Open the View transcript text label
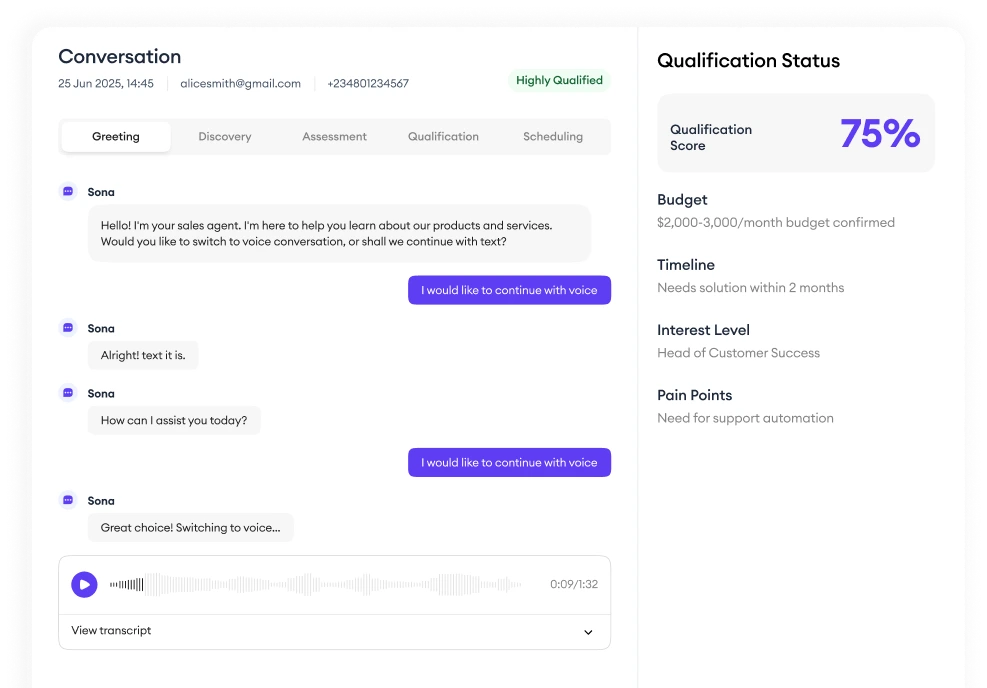The image size is (987, 688). tap(111, 631)
